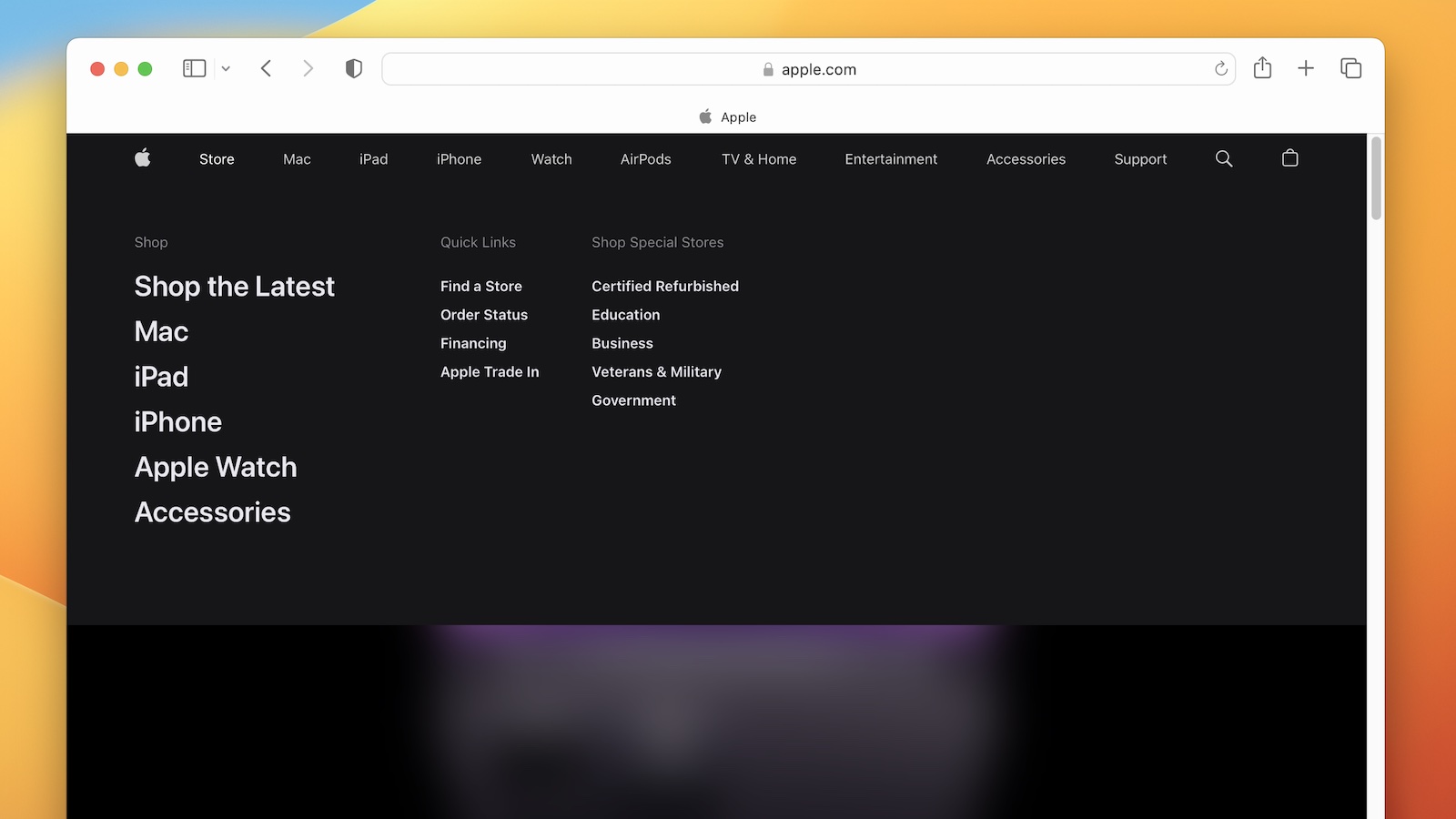Toggle the Safari sidebar icon

point(194,67)
